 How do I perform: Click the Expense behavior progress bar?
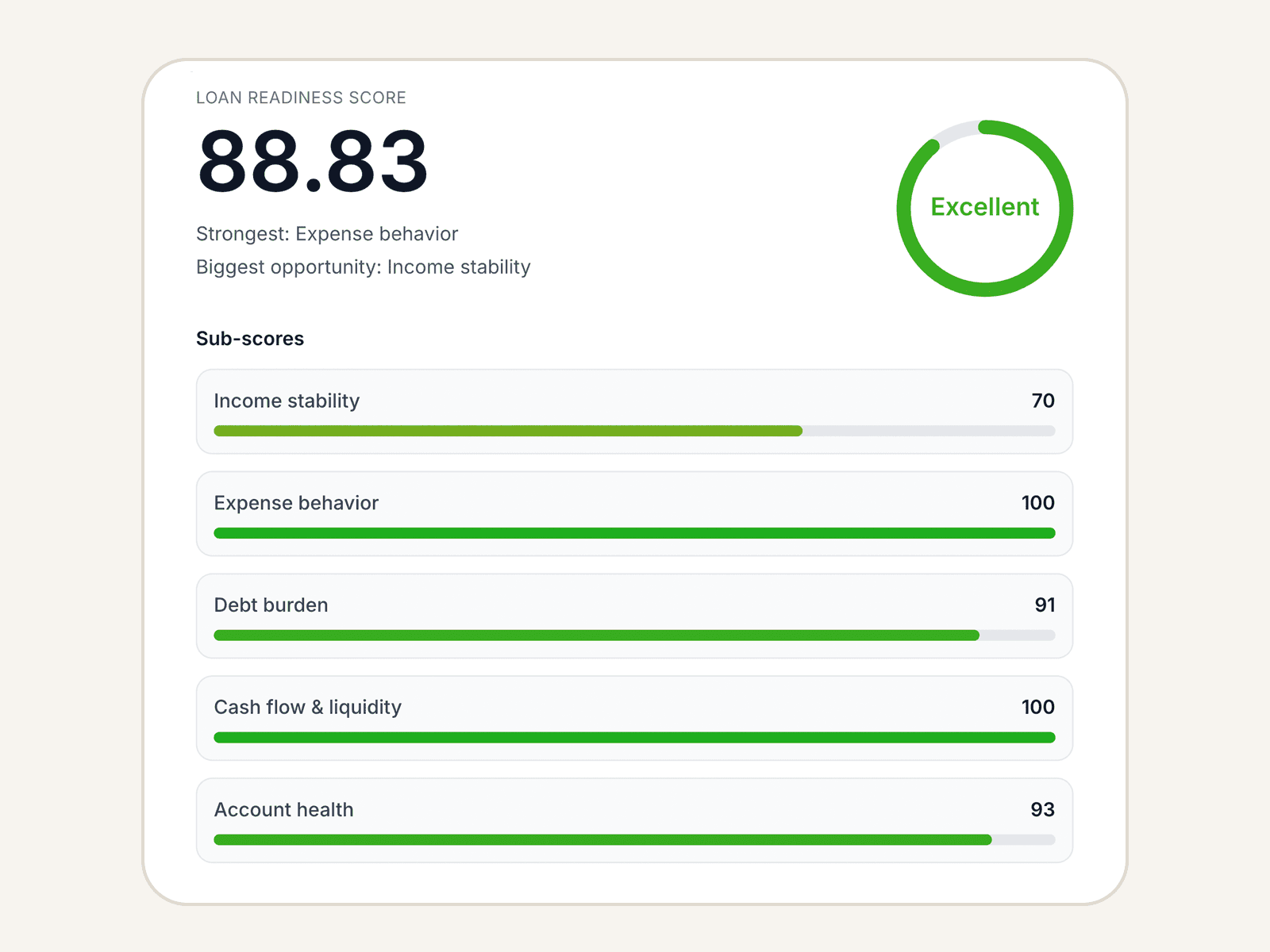pos(633,533)
